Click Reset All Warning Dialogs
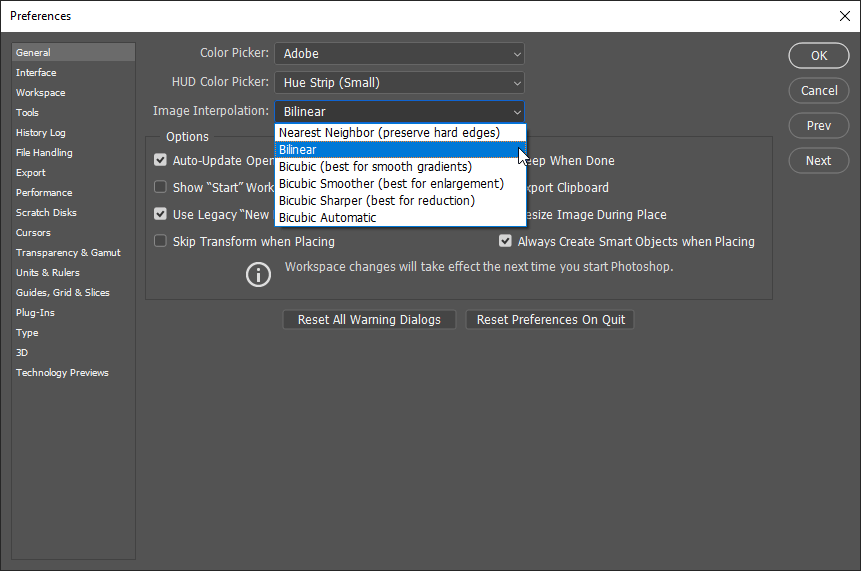 coord(369,320)
